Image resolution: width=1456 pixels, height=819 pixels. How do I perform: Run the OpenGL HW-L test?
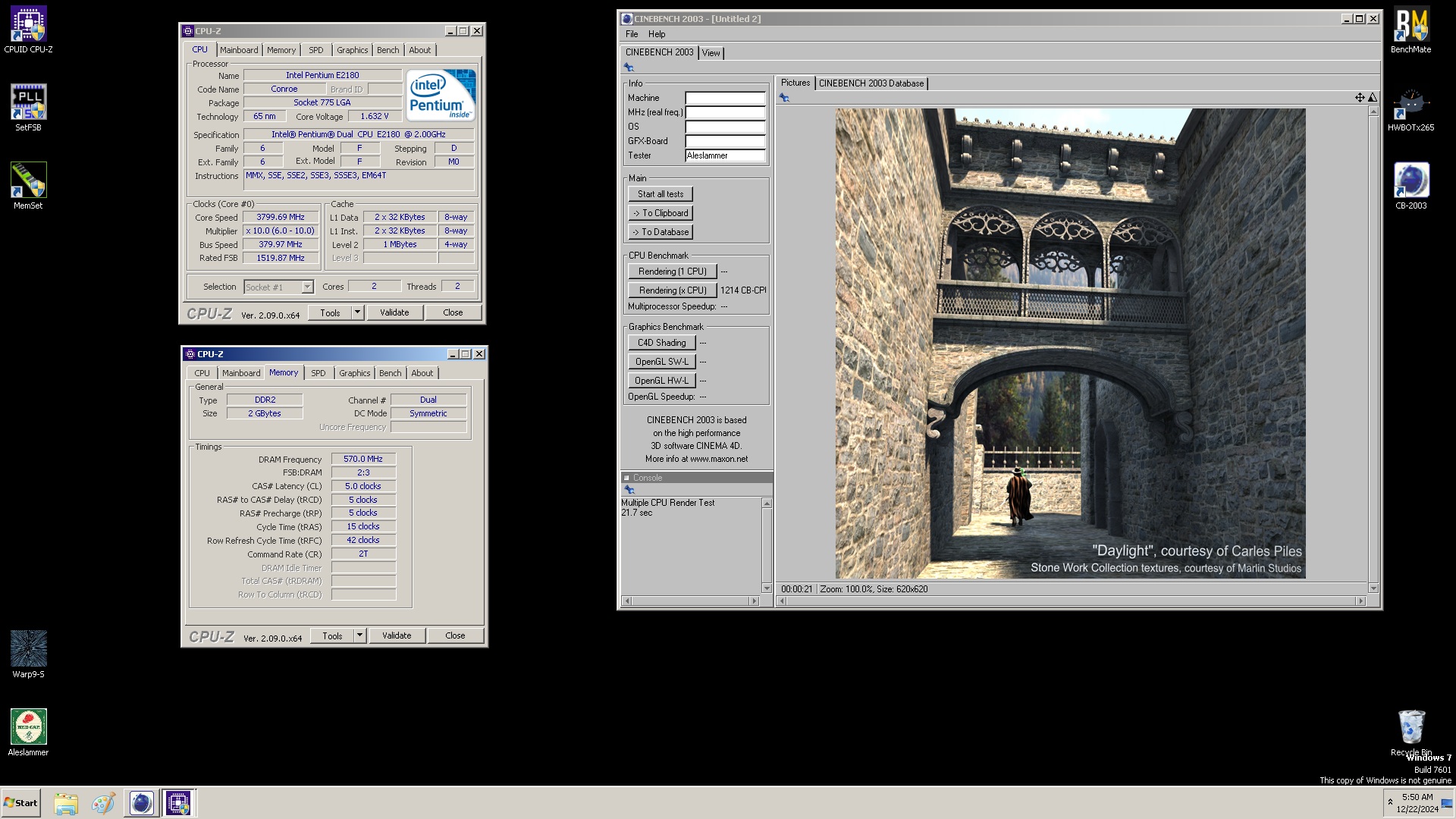click(x=661, y=381)
